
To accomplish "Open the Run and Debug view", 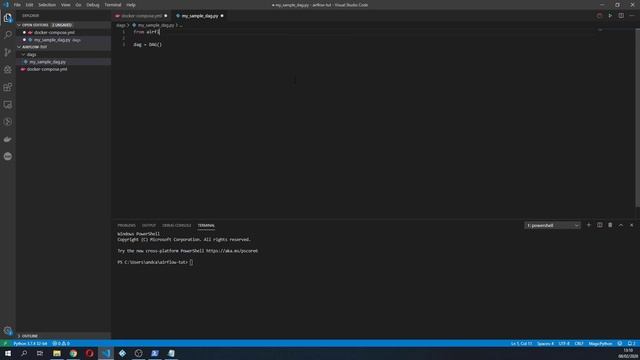I will tap(8, 70).
